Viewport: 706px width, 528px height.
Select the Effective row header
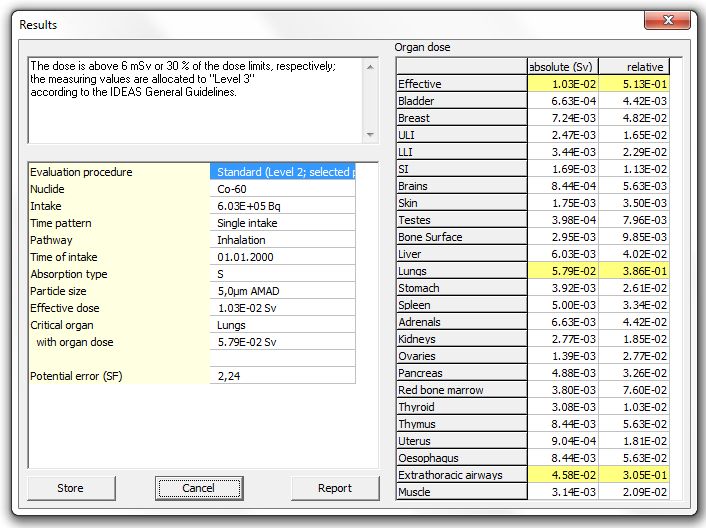(462, 84)
